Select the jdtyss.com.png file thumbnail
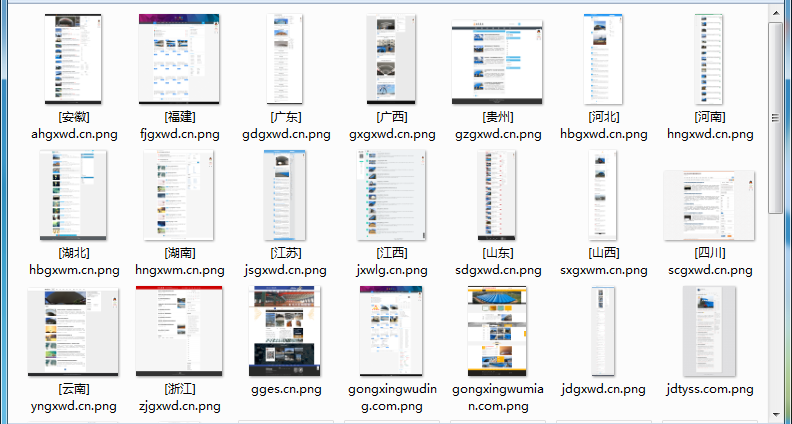The image size is (792, 424). pos(709,330)
